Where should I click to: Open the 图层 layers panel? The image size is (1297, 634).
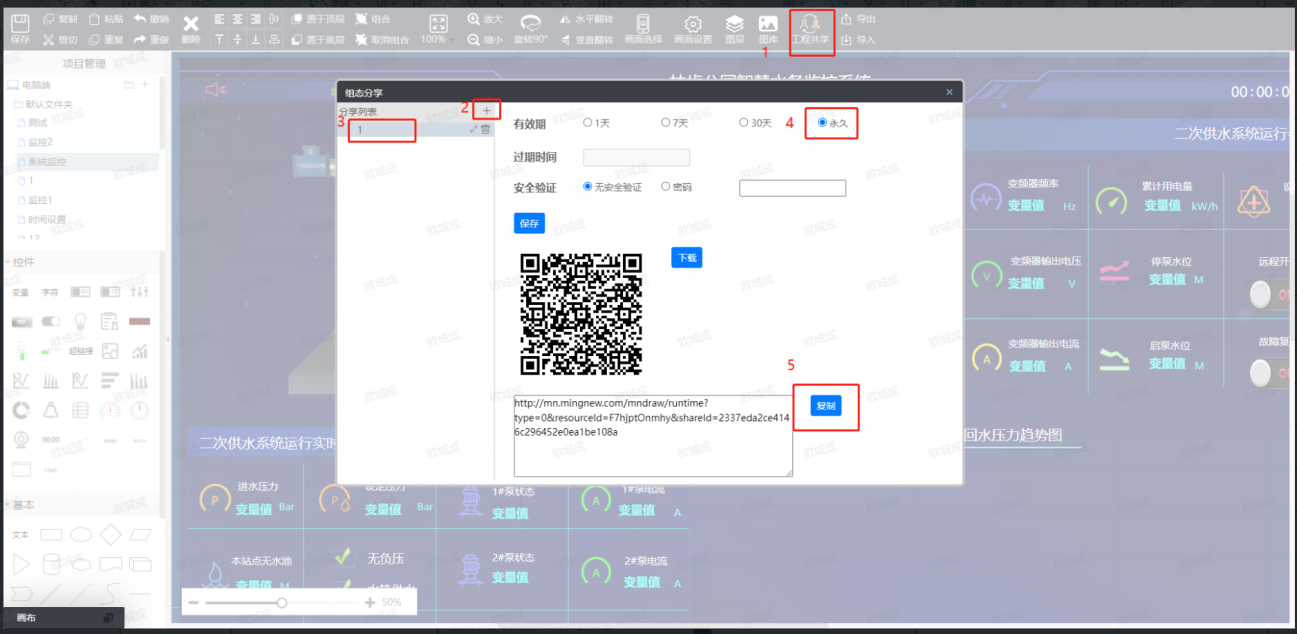pyautogui.click(x=734, y=29)
